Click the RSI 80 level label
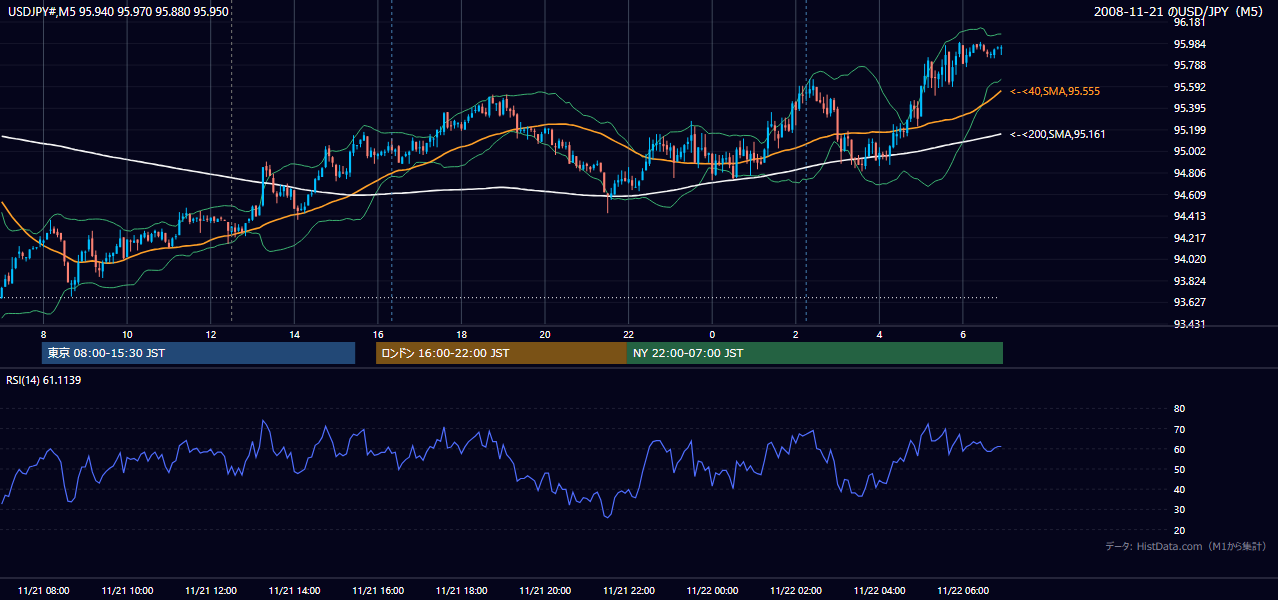 pos(1179,409)
